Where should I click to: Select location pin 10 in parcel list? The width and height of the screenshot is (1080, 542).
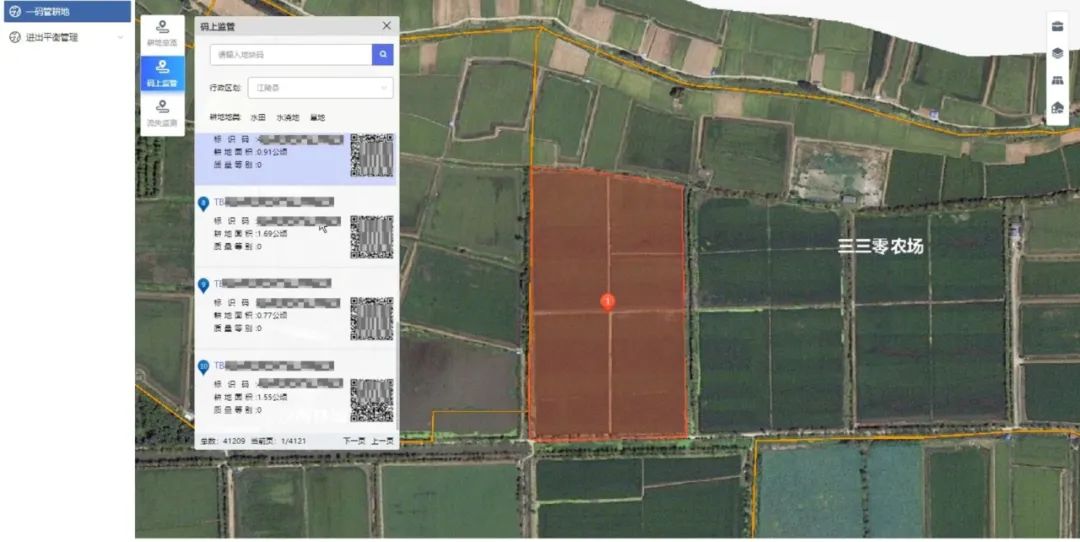click(204, 367)
